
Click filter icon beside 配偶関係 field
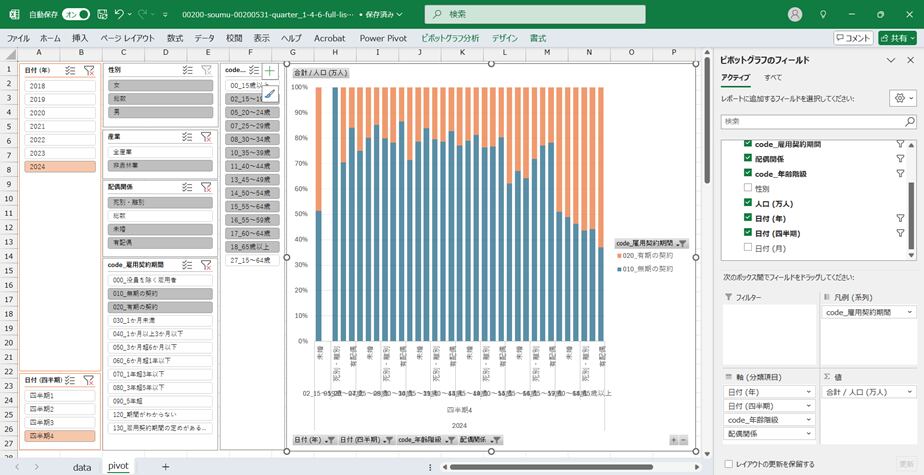pos(900,159)
